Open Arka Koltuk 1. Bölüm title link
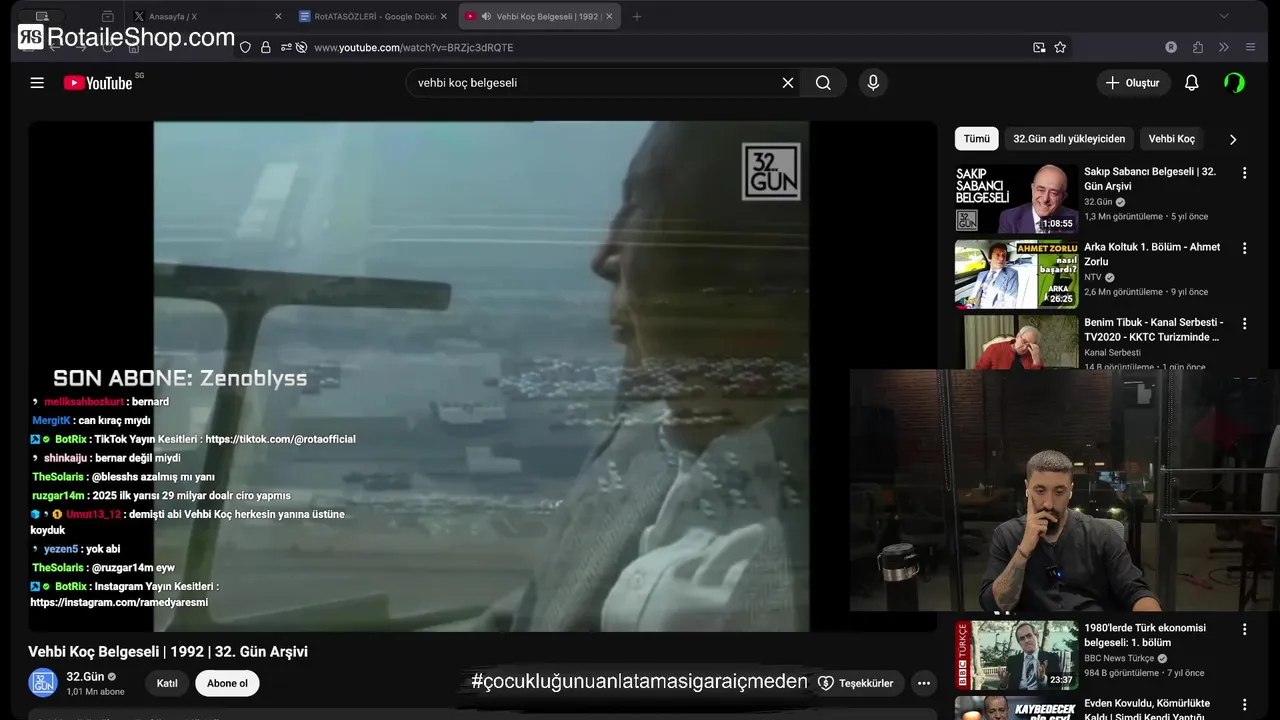This screenshot has width=1280, height=720. 1152,254
